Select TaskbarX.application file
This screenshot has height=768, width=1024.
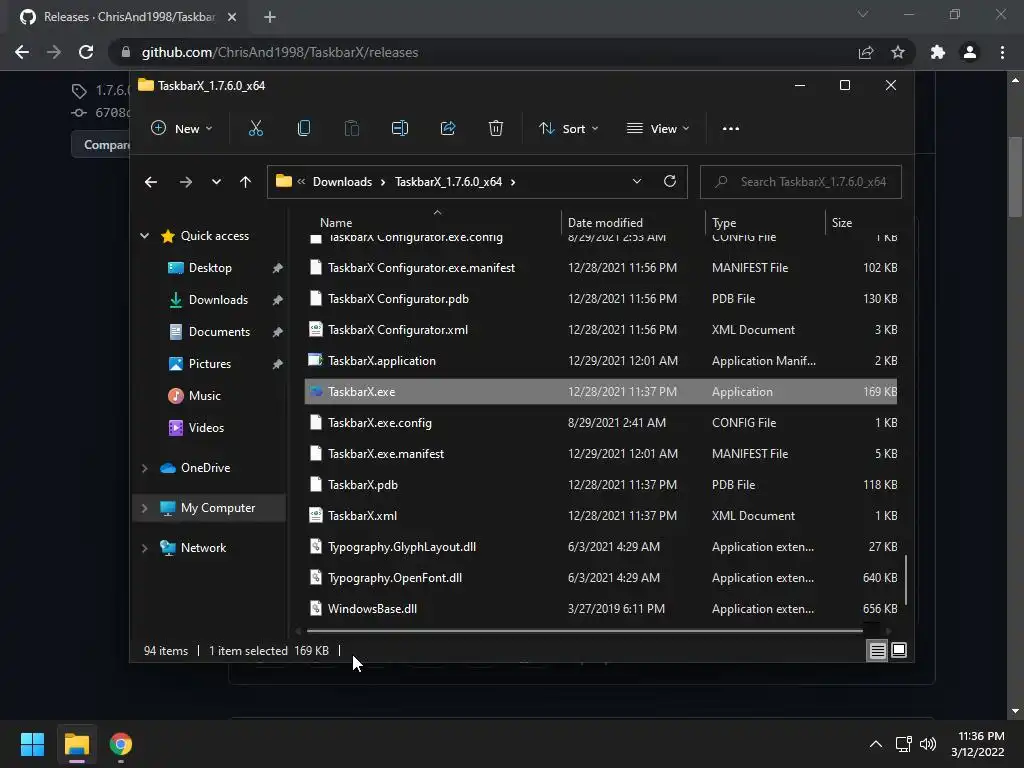(x=600, y=360)
